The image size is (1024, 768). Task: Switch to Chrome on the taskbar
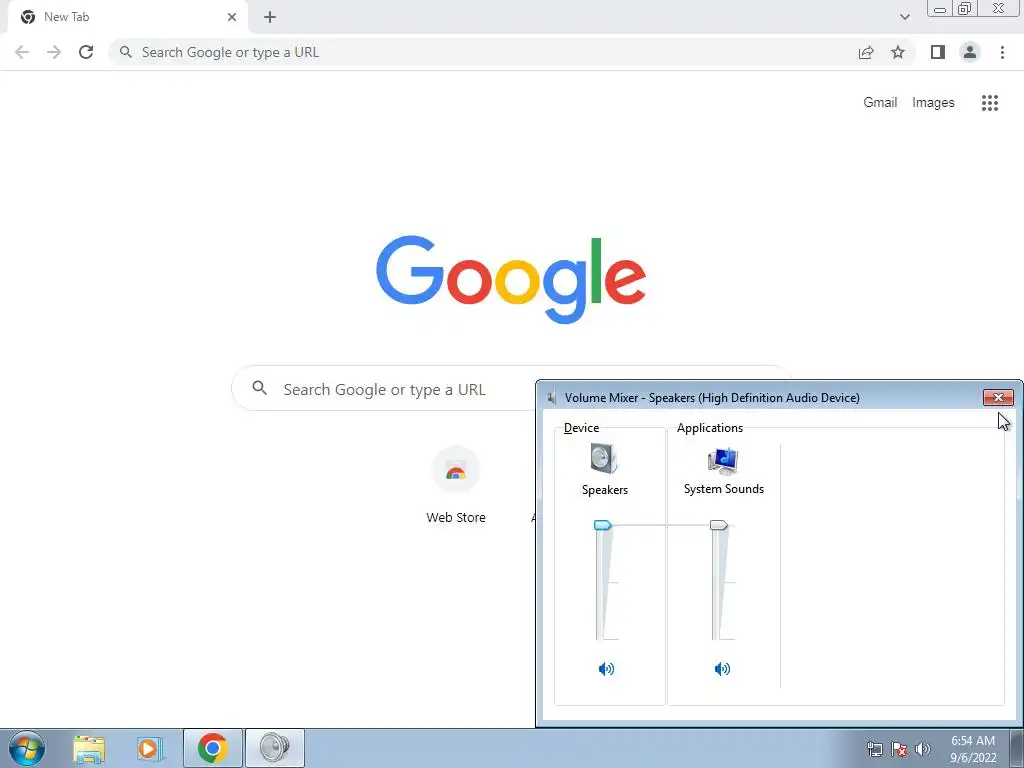213,748
